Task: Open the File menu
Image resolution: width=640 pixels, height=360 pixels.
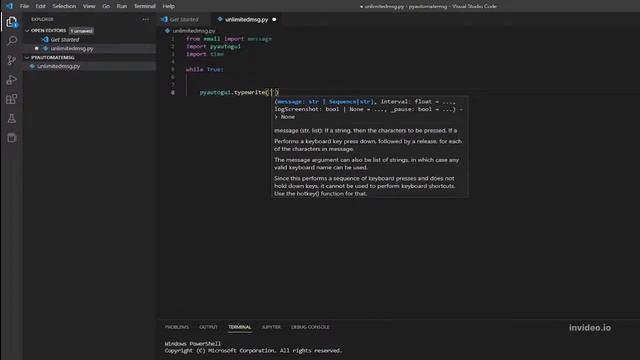Action: pos(24,6)
